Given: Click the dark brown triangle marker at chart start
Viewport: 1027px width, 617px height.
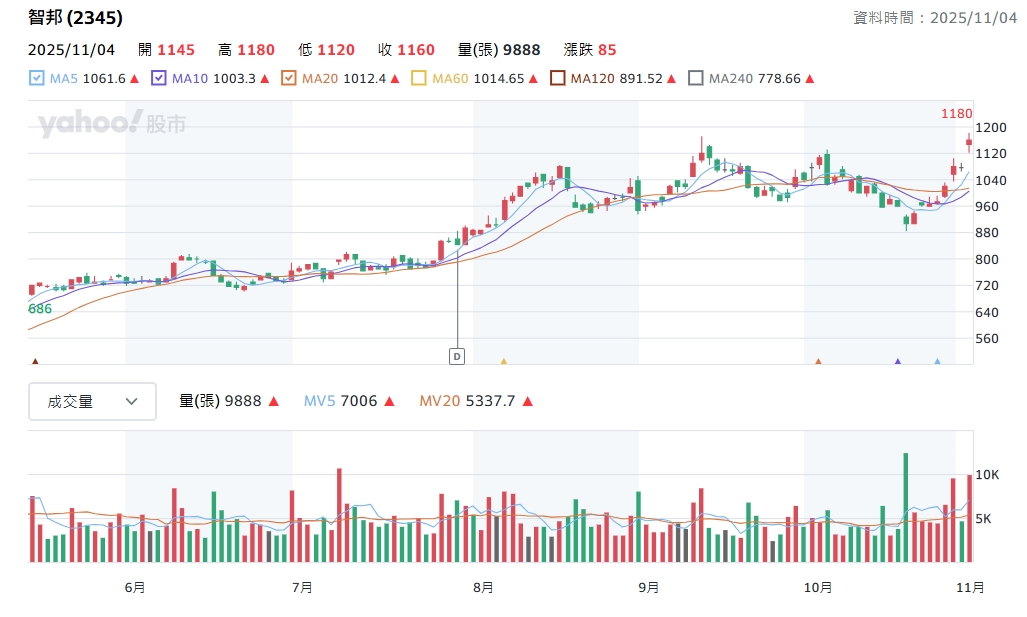Looking at the screenshot, I should click(x=36, y=362).
